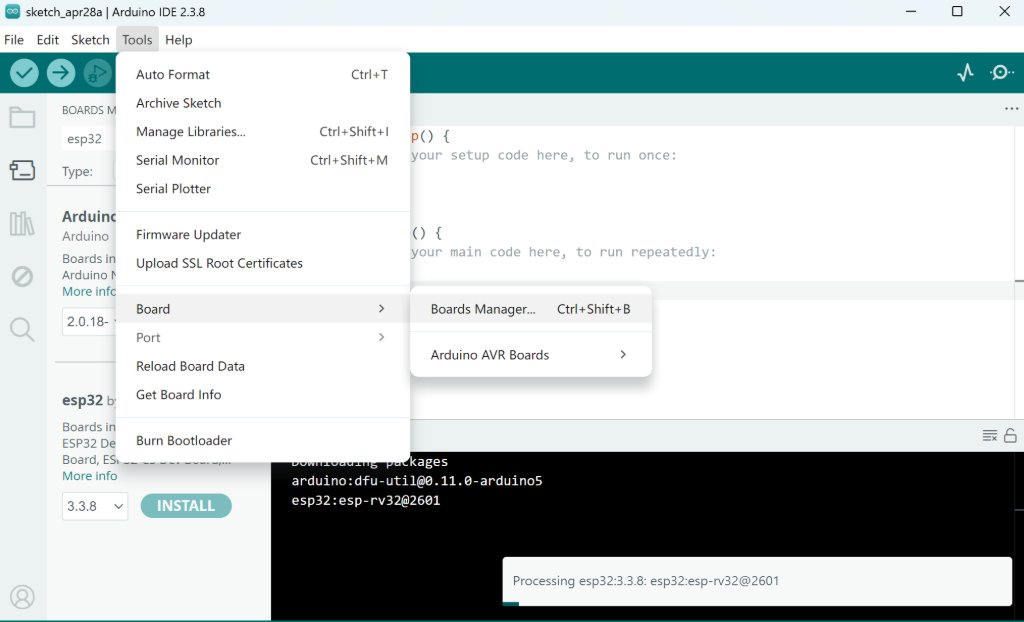Open the File menu

pyautogui.click(x=14, y=40)
